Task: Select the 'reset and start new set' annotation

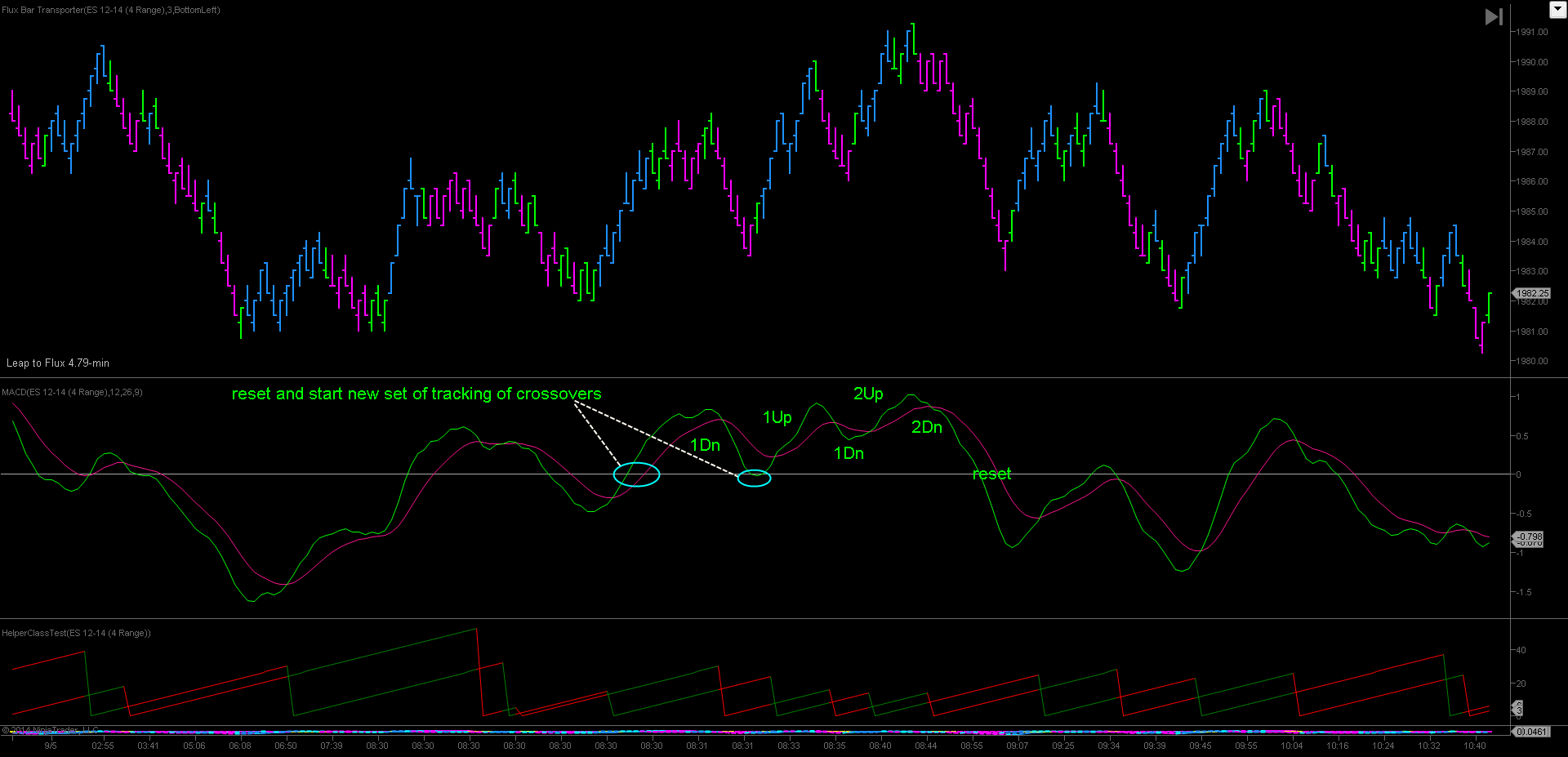Action: (x=416, y=394)
